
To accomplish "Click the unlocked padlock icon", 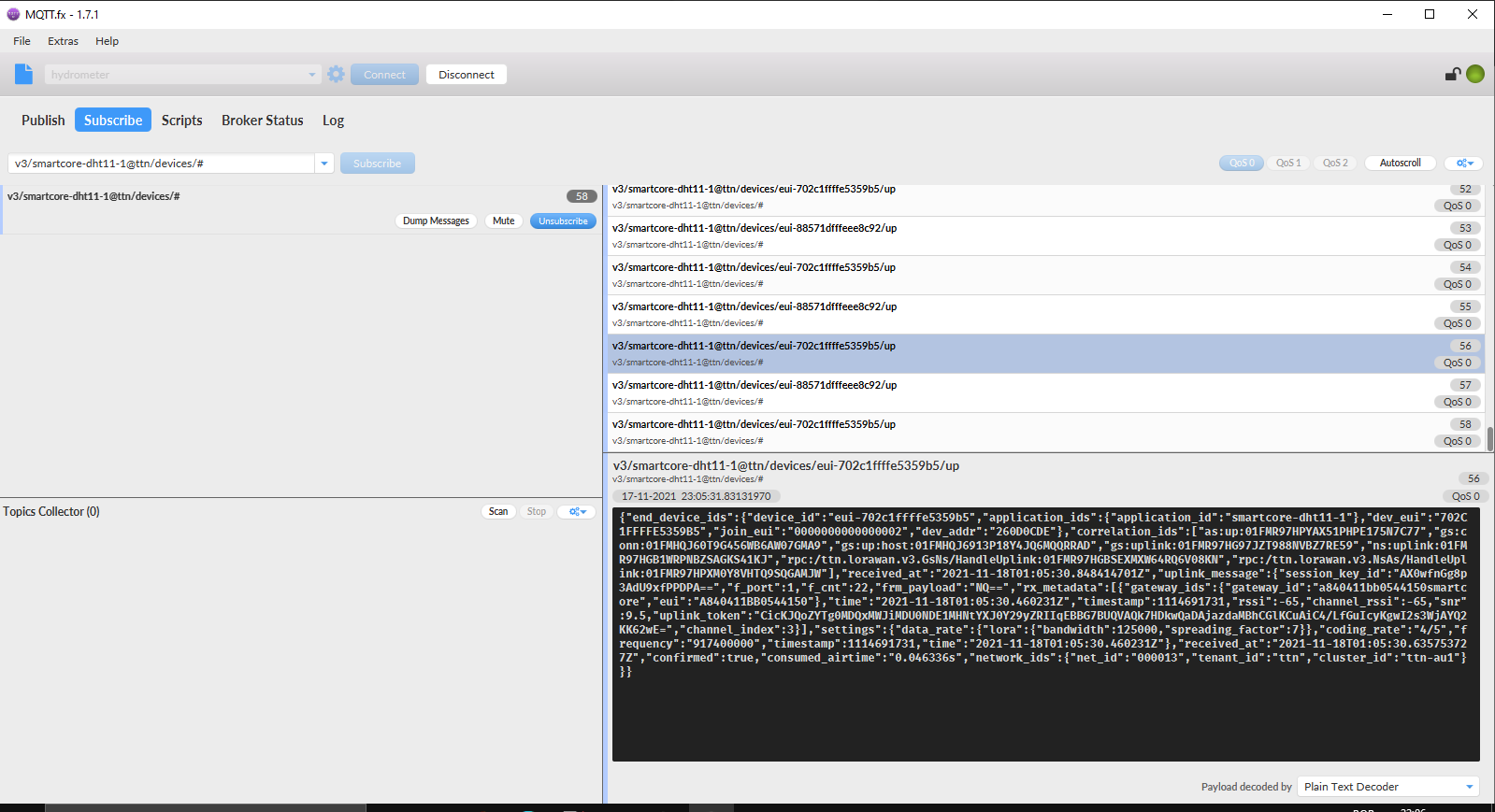I will pos(1453,74).
